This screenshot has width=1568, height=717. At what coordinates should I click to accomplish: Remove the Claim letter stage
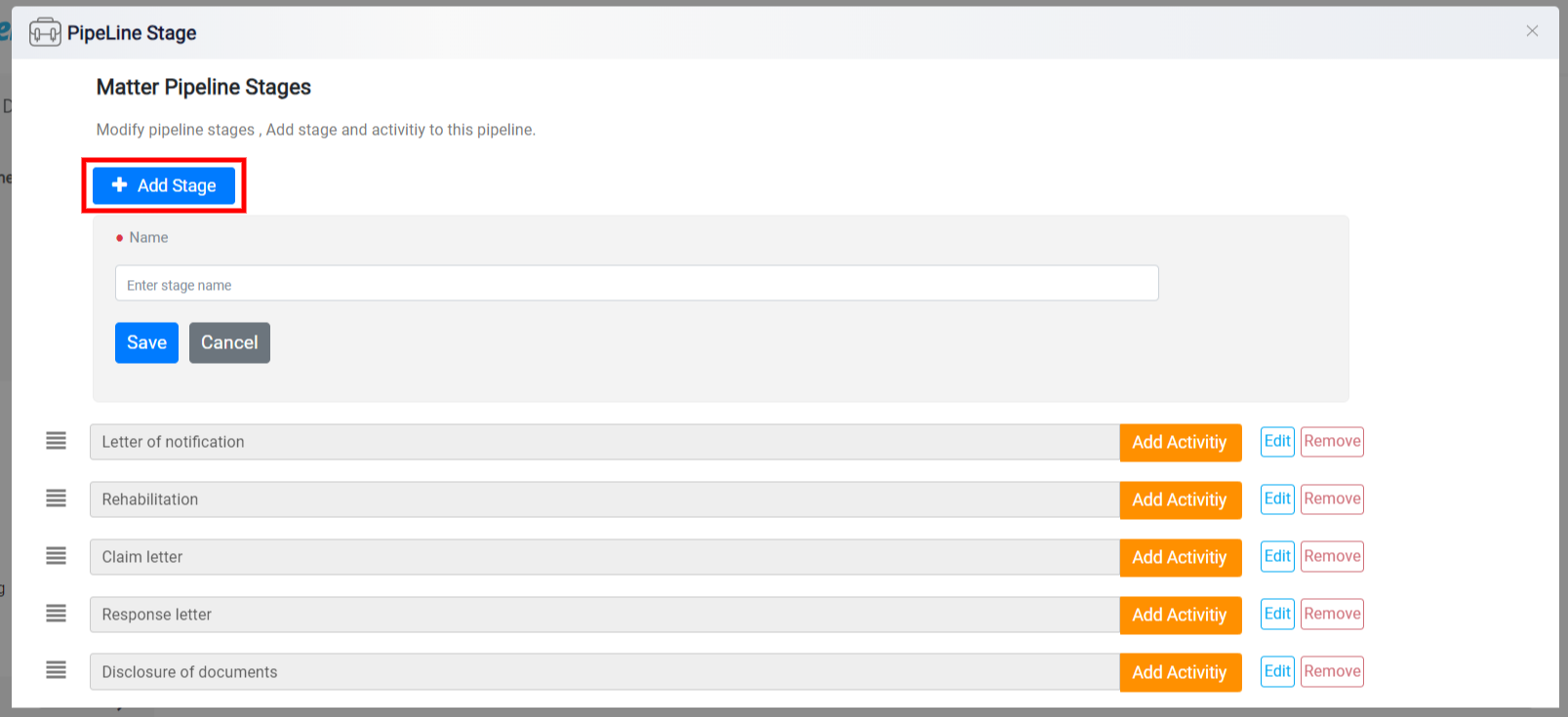click(1332, 556)
